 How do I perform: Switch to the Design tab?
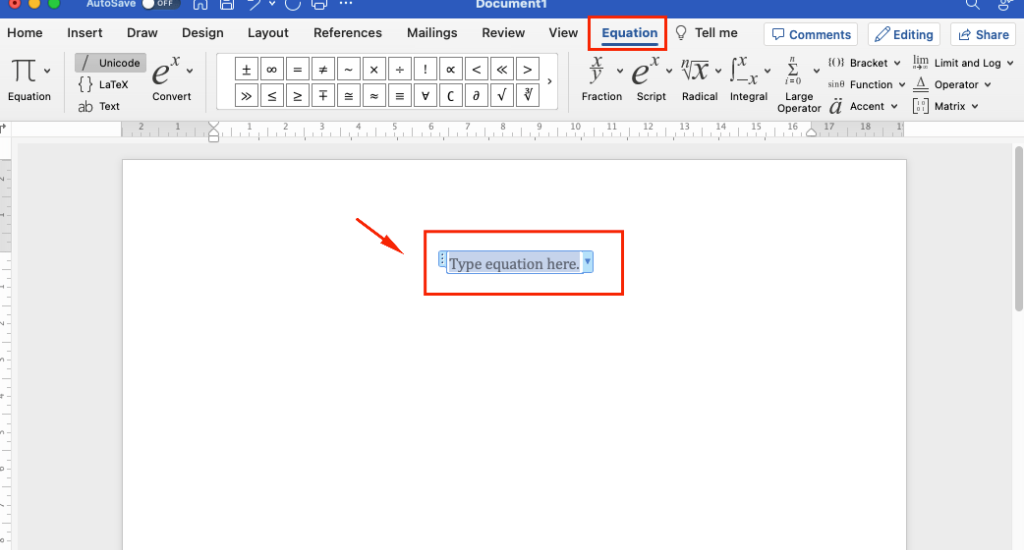pyautogui.click(x=202, y=33)
